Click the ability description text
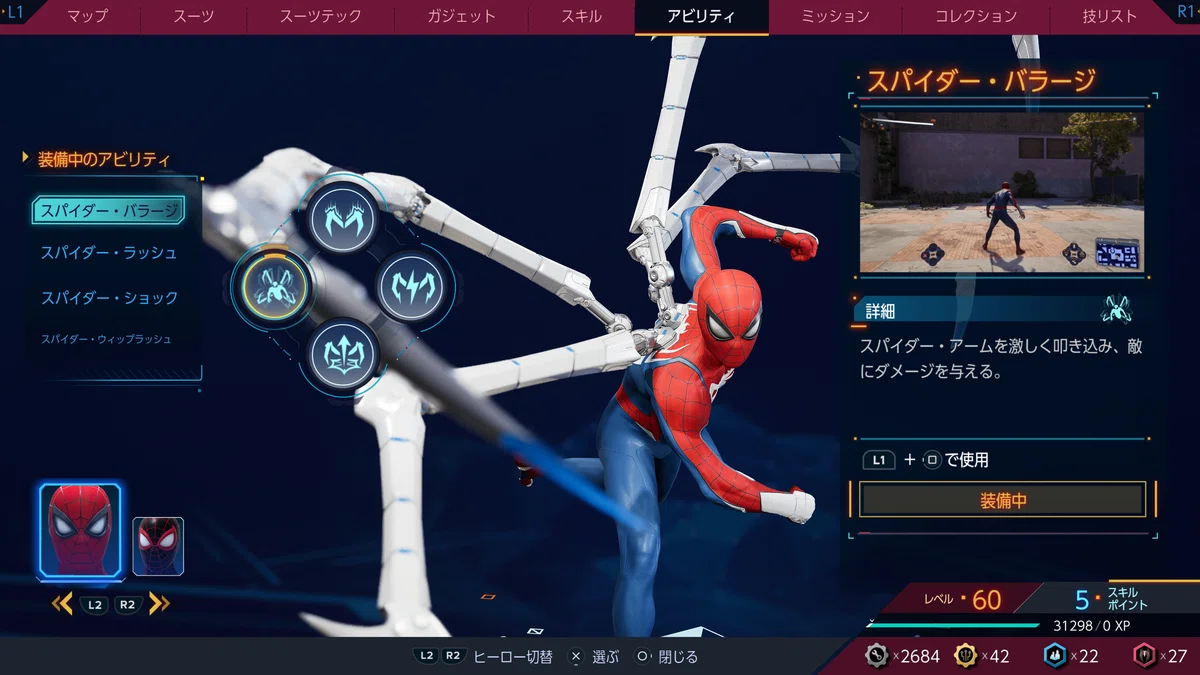This screenshot has width=1200, height=675. (x=1001, y=358)
